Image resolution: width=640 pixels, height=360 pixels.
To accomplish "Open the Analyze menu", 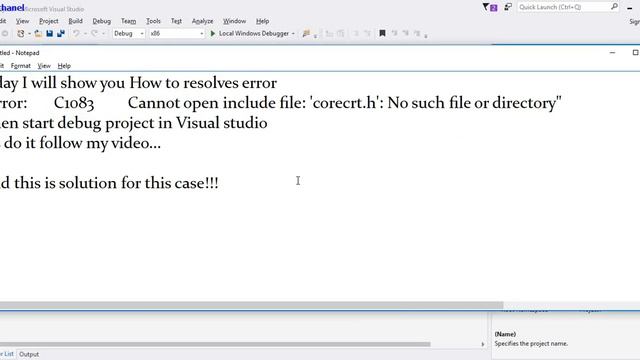I will click(x=202, y=21).
